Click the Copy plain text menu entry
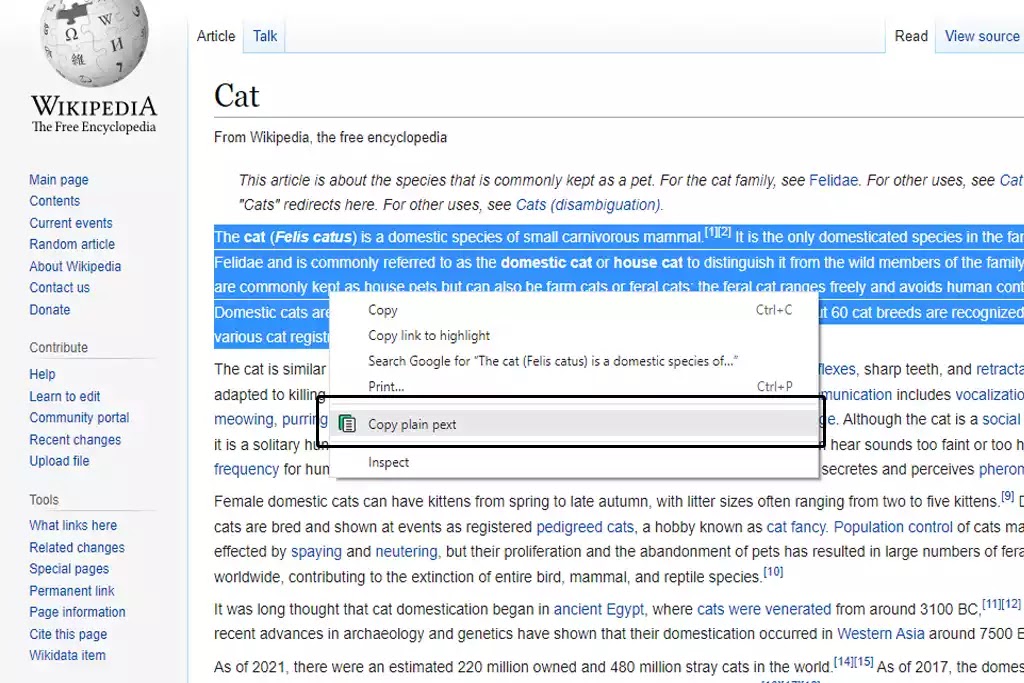 point(575,424)
